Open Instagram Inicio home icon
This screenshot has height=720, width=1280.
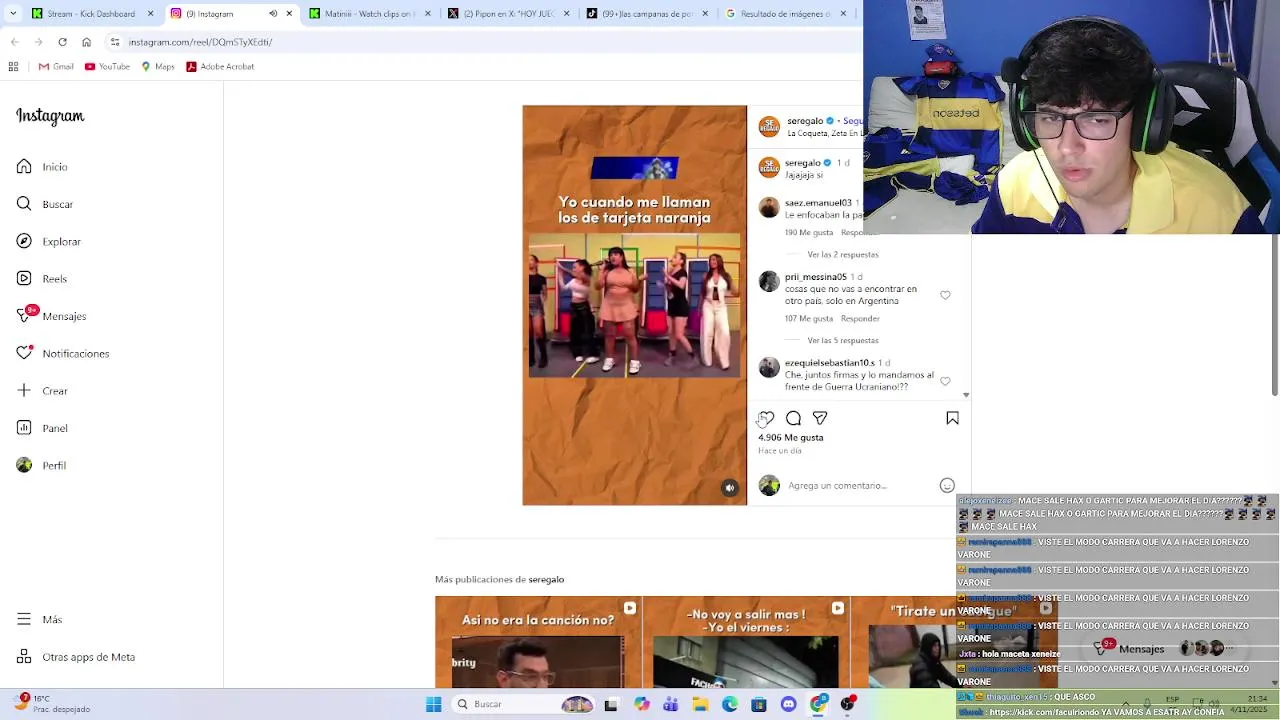pos(24,167)
